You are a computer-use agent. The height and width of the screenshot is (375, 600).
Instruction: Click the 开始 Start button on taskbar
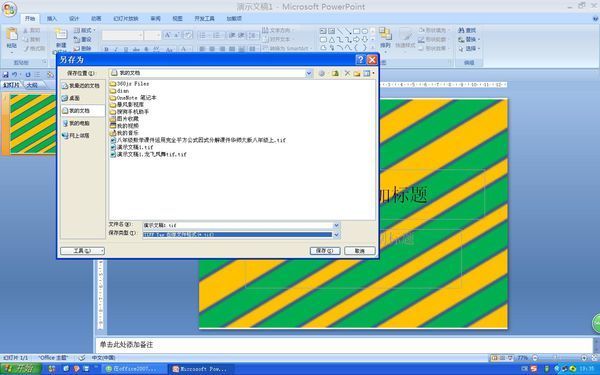coord(21,369)
